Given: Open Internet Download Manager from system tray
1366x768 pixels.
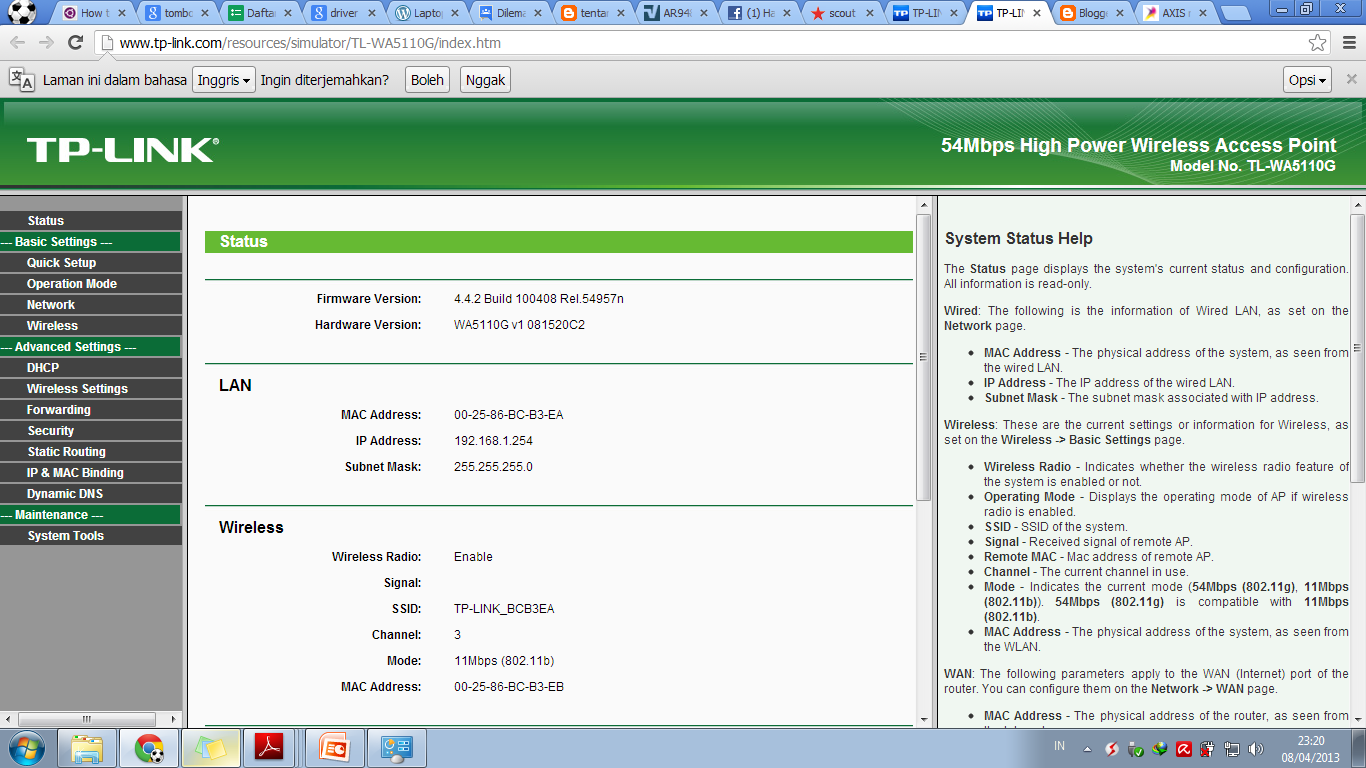Looking at the screenshot, I should (x=1158, y=749).
